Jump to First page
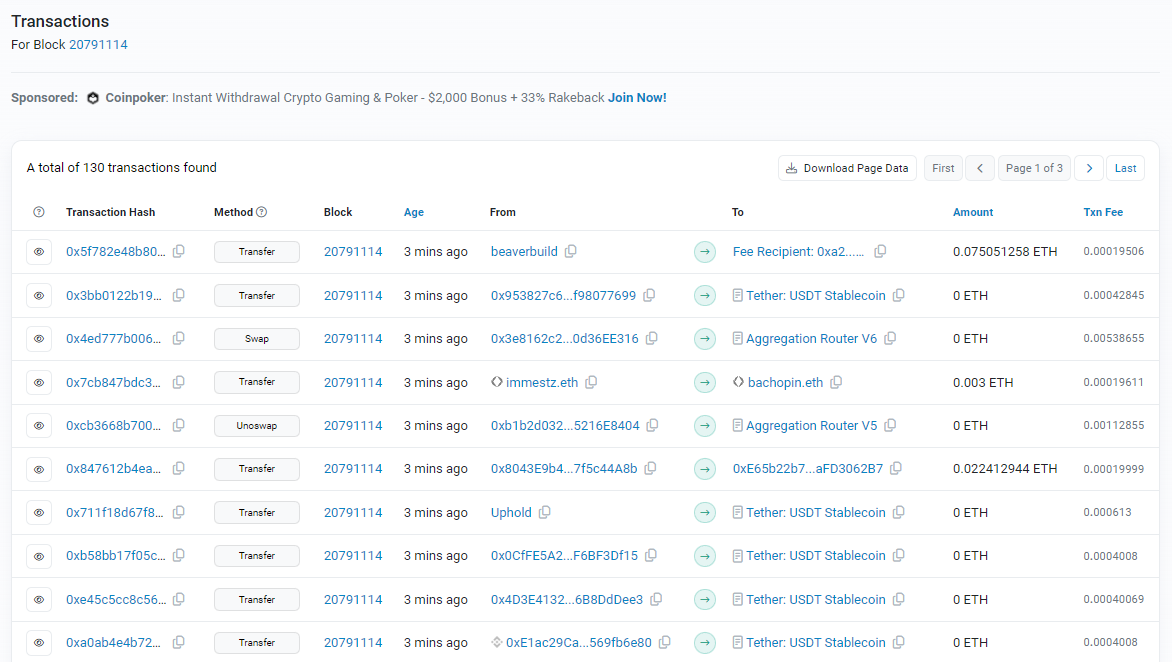The height and width of the screenshot is (662, 1172). tap(943, 168)
